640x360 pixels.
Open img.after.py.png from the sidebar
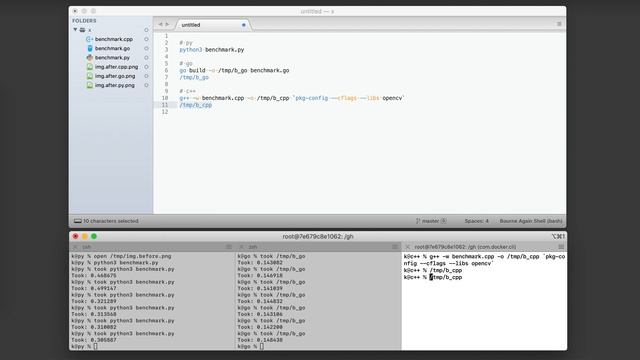[x=115, y=85]
